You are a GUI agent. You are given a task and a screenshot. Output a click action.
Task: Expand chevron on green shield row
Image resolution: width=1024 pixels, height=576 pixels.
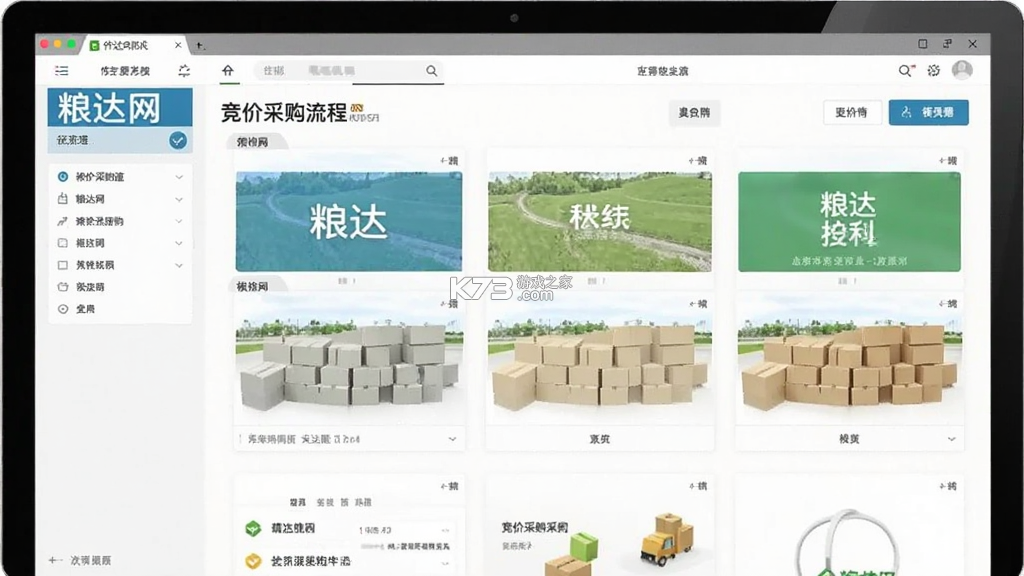coord(445,530)
